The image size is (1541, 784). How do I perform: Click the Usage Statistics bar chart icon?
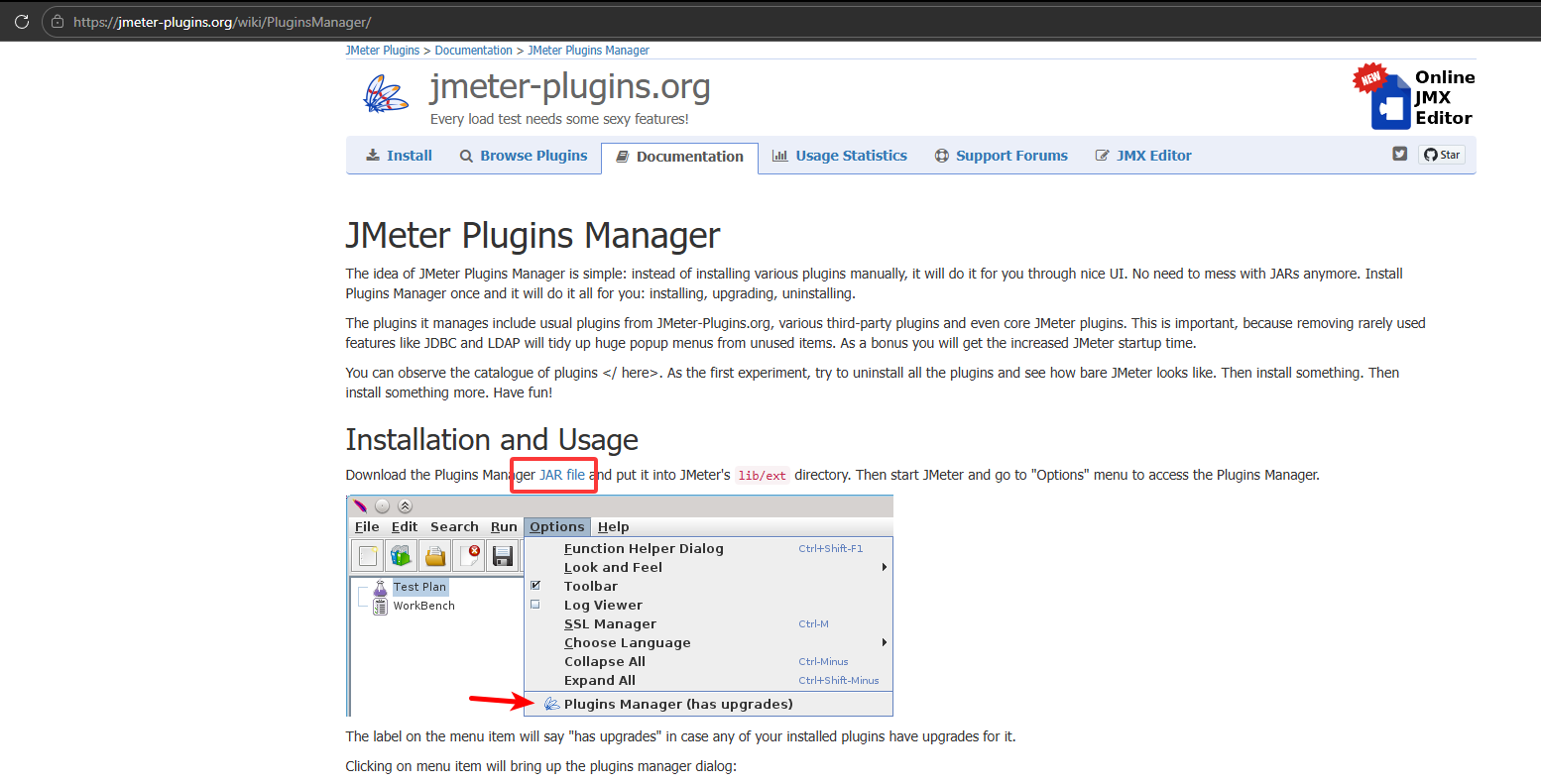(x=779, y=156)
